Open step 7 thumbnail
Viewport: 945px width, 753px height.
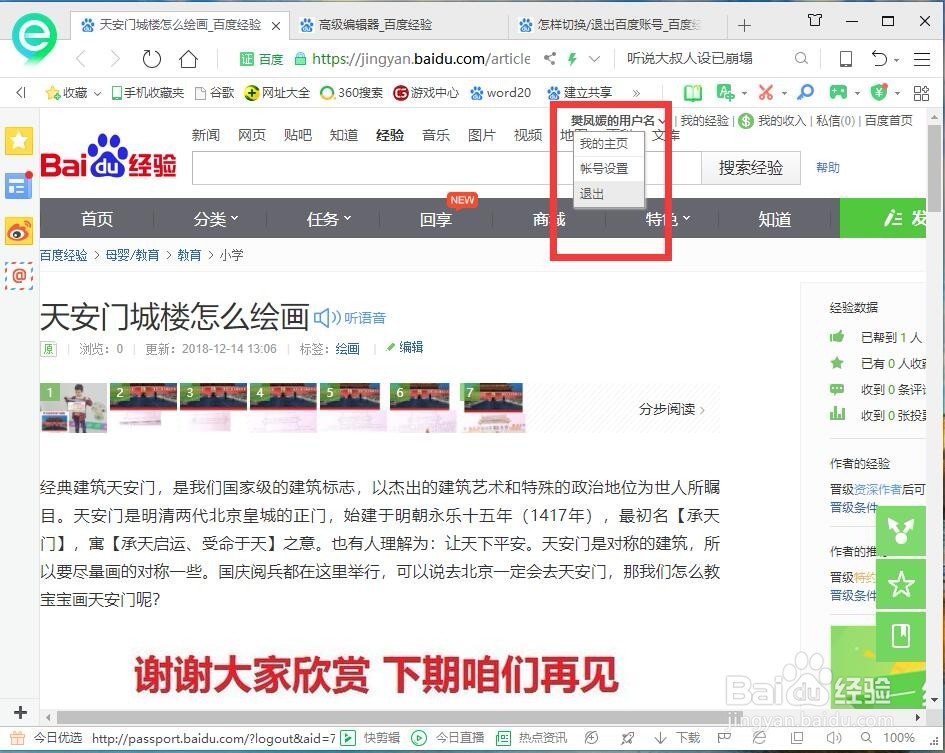click(491, 408)
